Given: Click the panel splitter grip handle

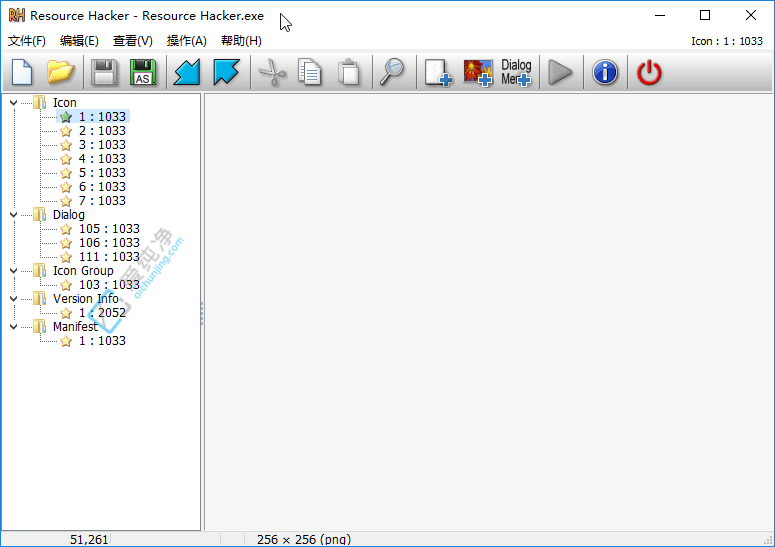Looking at the screenshot, I should [202, 313].
